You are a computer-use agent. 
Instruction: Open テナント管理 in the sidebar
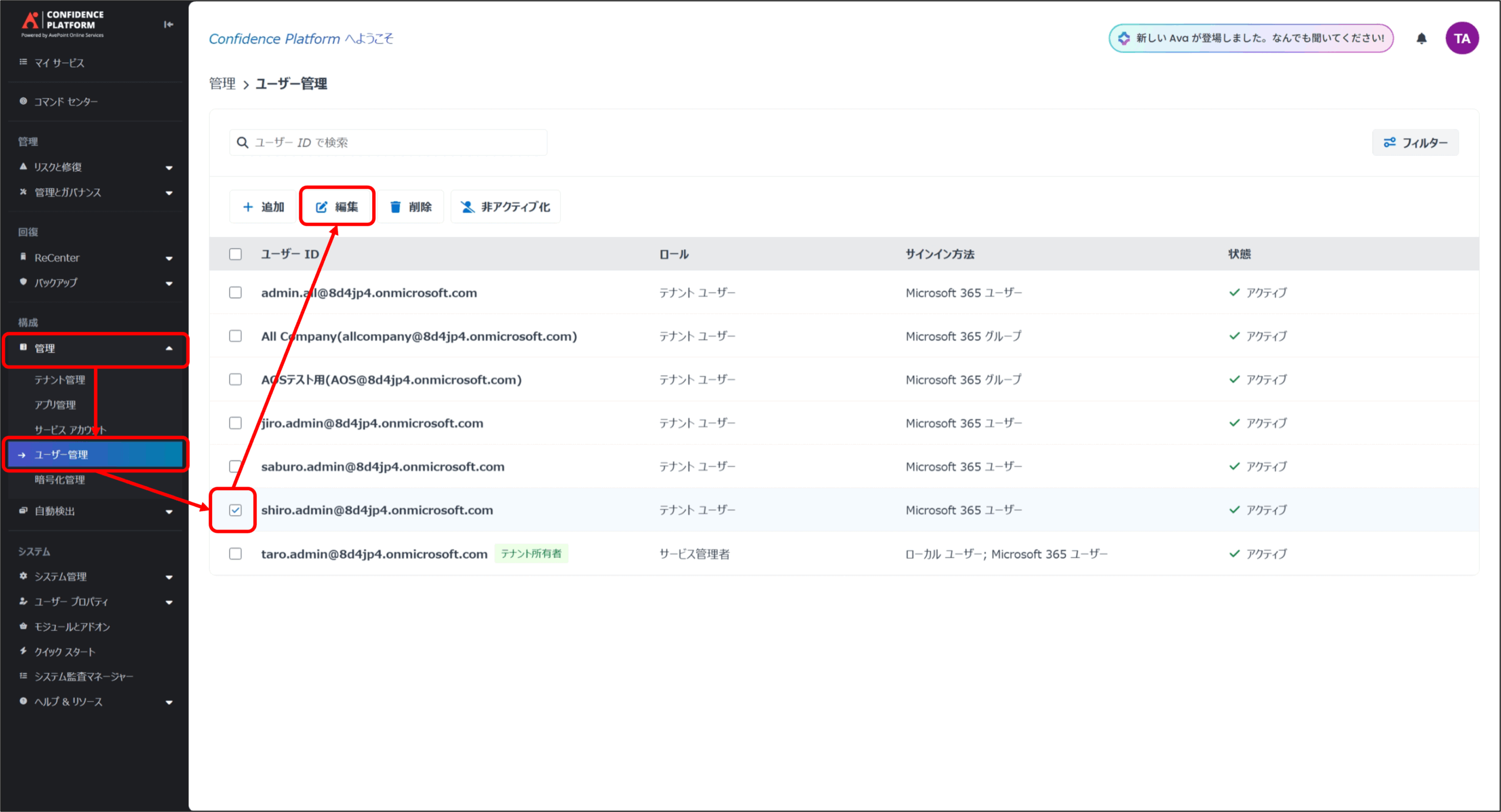coord(60,380)
